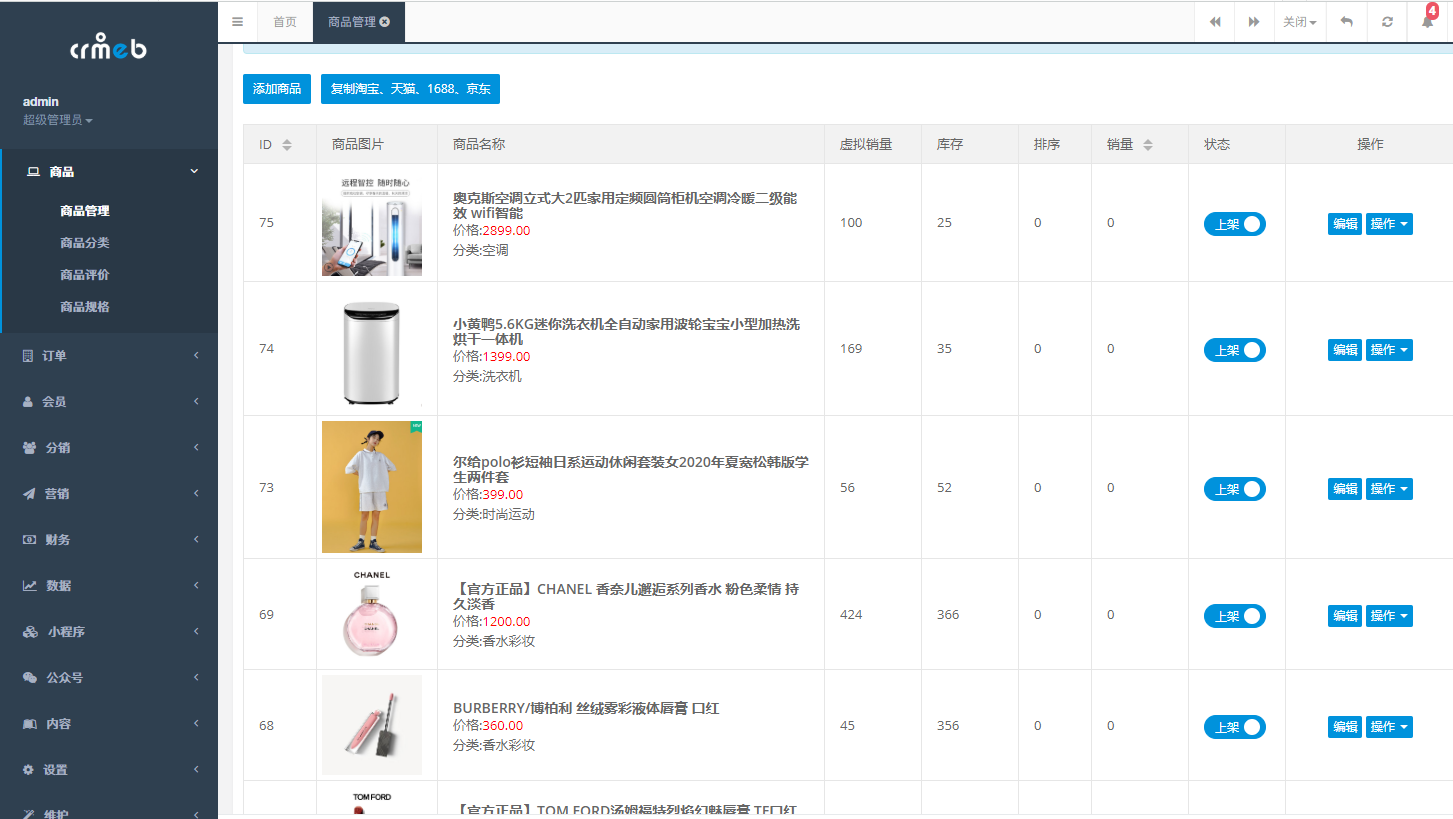This screenshot has height=819, width=1453.
Task: Open 操作 dropdown for product 74
Action: tap(1389, 349)
